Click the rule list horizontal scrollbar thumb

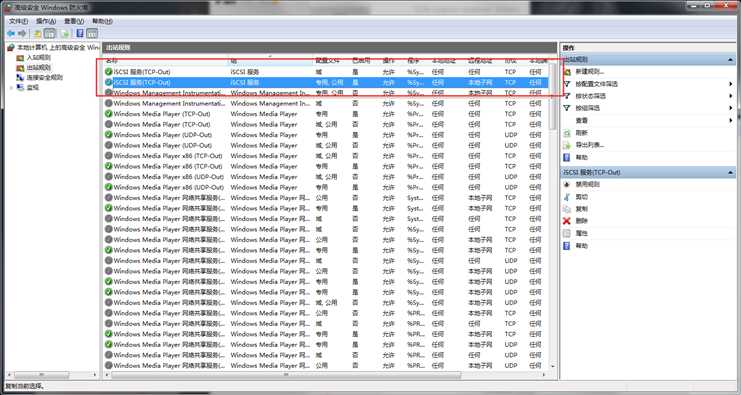tap(286, 375)
